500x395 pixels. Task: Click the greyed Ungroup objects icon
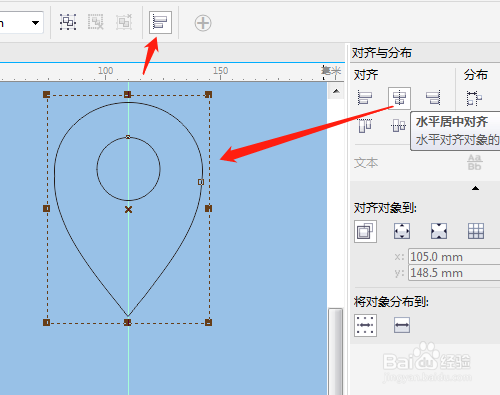[96, 22]
